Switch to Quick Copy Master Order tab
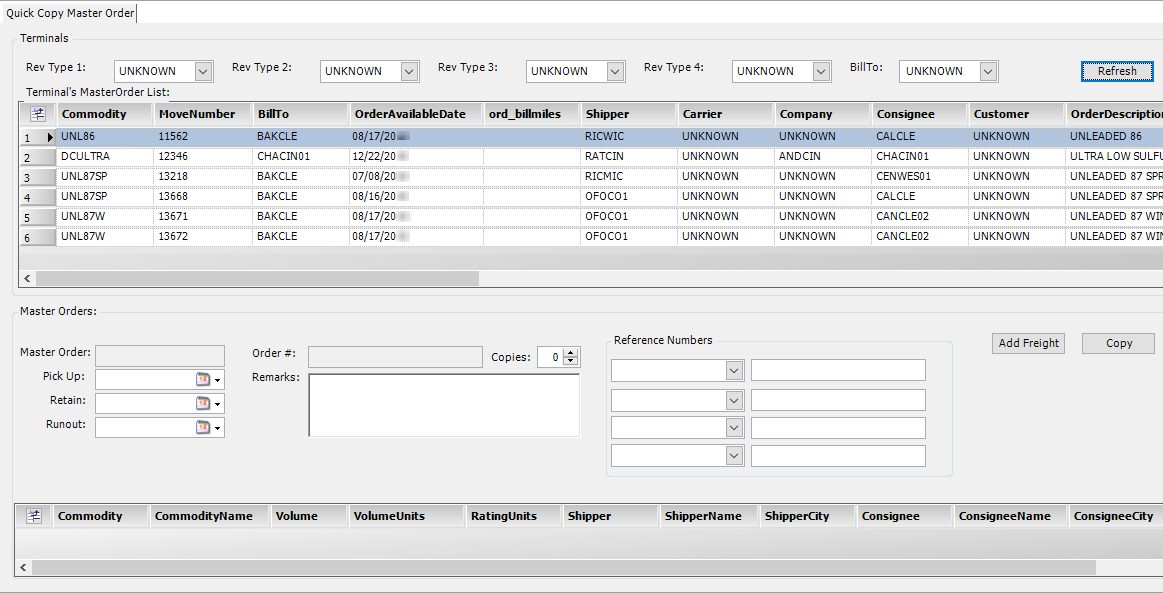 (x=69, y=13)
